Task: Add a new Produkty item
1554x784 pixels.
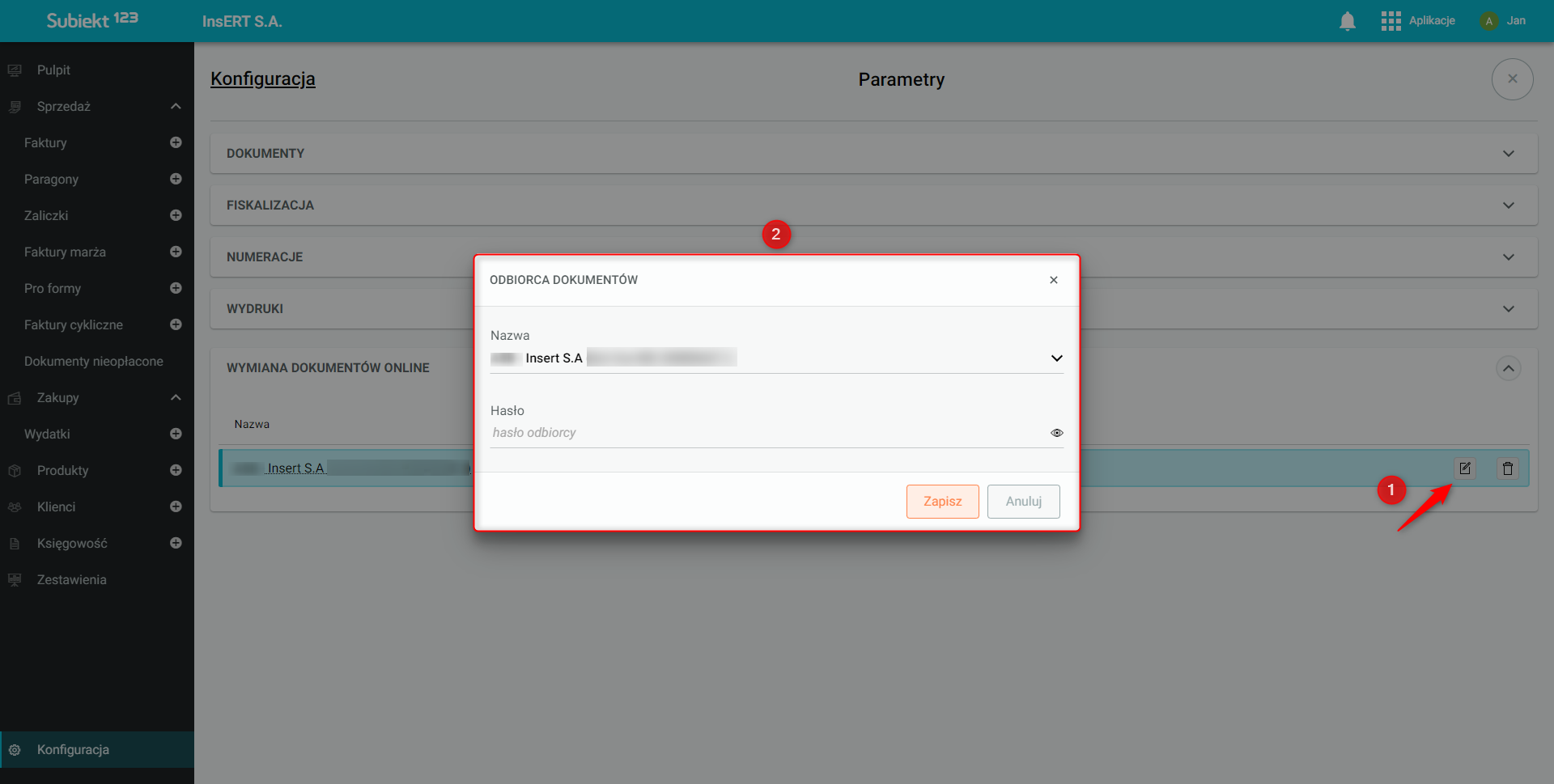Action: click(176, 470)
